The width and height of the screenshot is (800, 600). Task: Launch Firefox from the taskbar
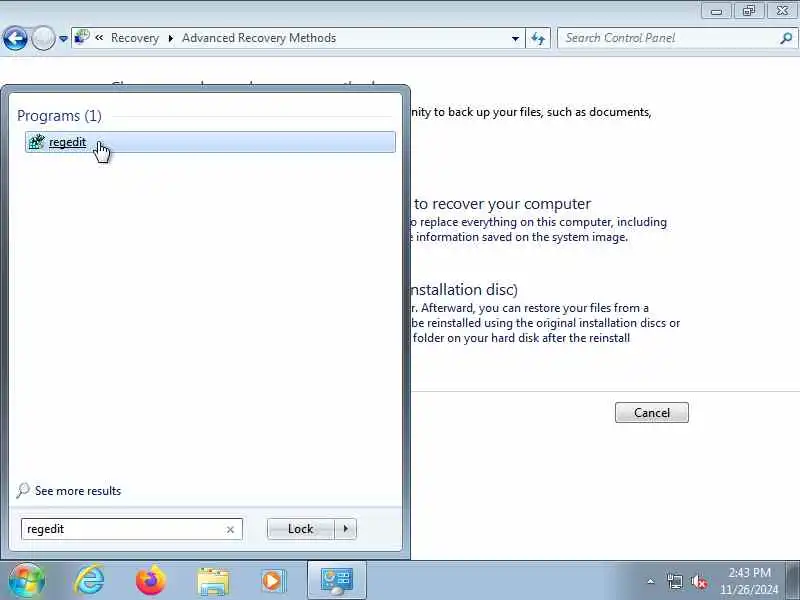tap(151, 580)
